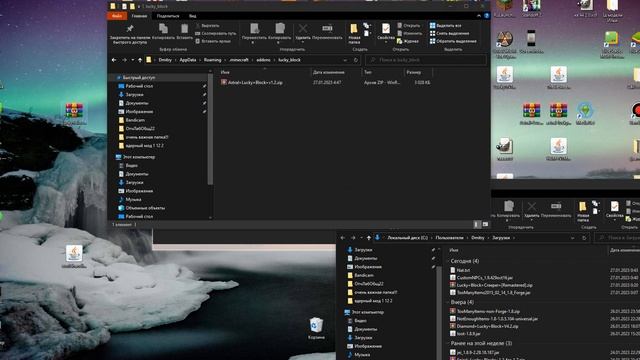The width and height of the screenshot is (640, 360).
Task: Click Up arrow in Загрузки window
Action: pos(369,238)
